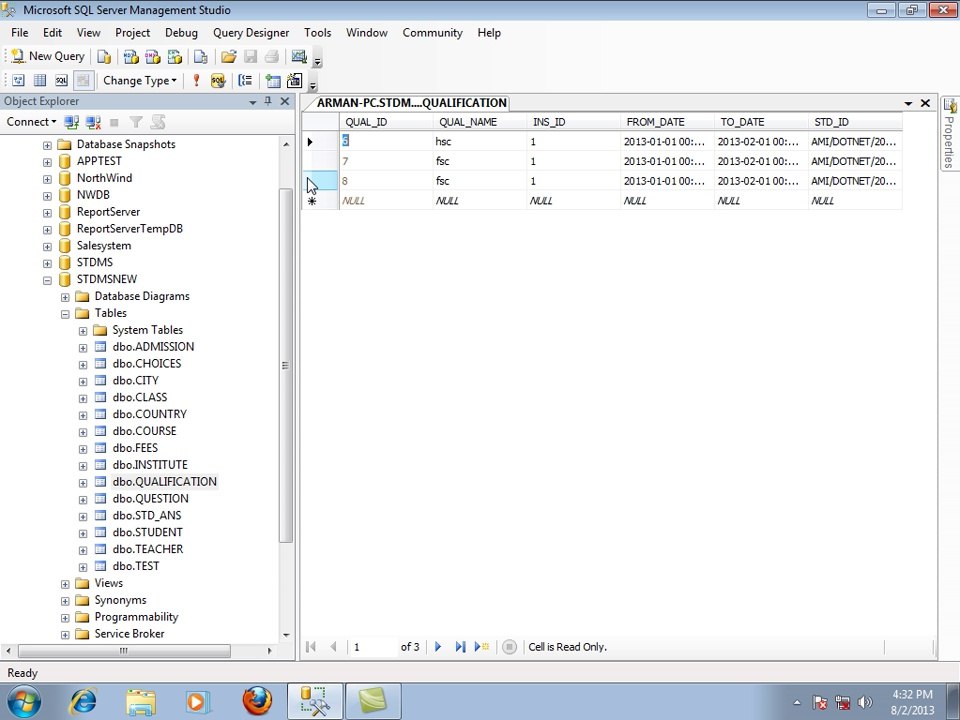The width and height of the screenshot is (960, 720).
Task: Click the QUAL_NAME column header
Action: pyautogui.click(x=479, y=122)
